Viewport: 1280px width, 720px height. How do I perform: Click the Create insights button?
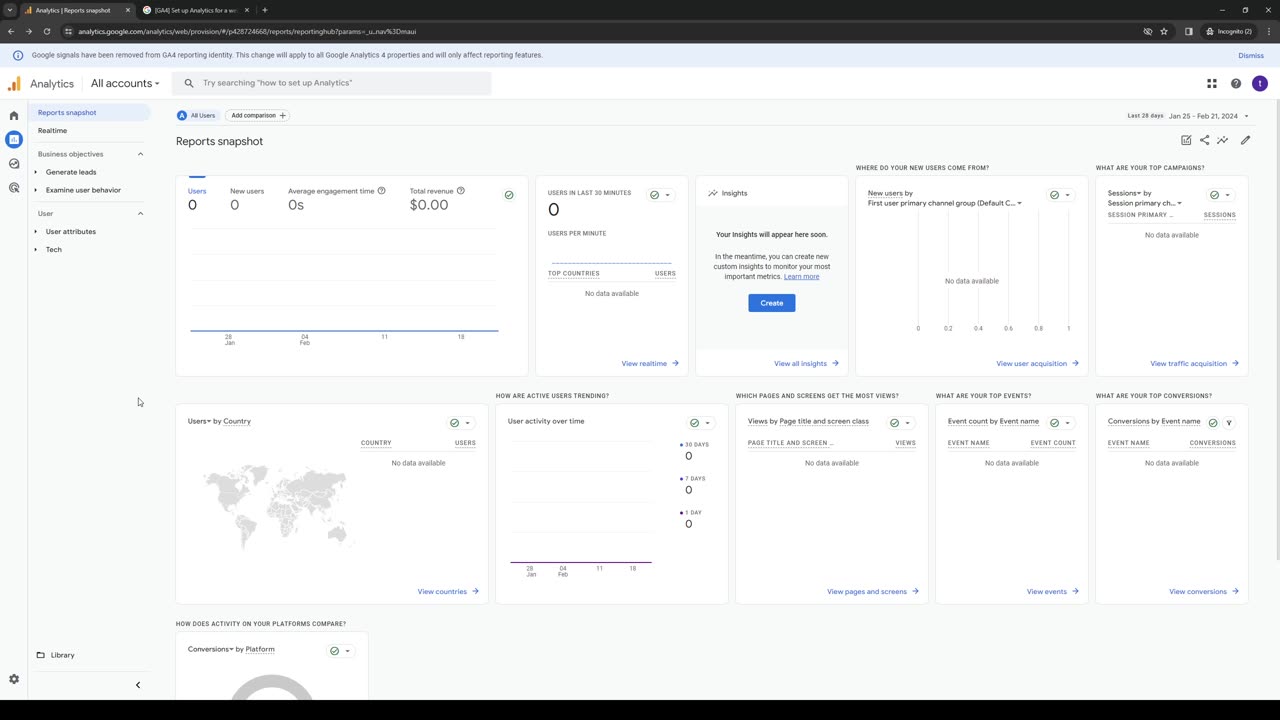(x=772, y=303)
